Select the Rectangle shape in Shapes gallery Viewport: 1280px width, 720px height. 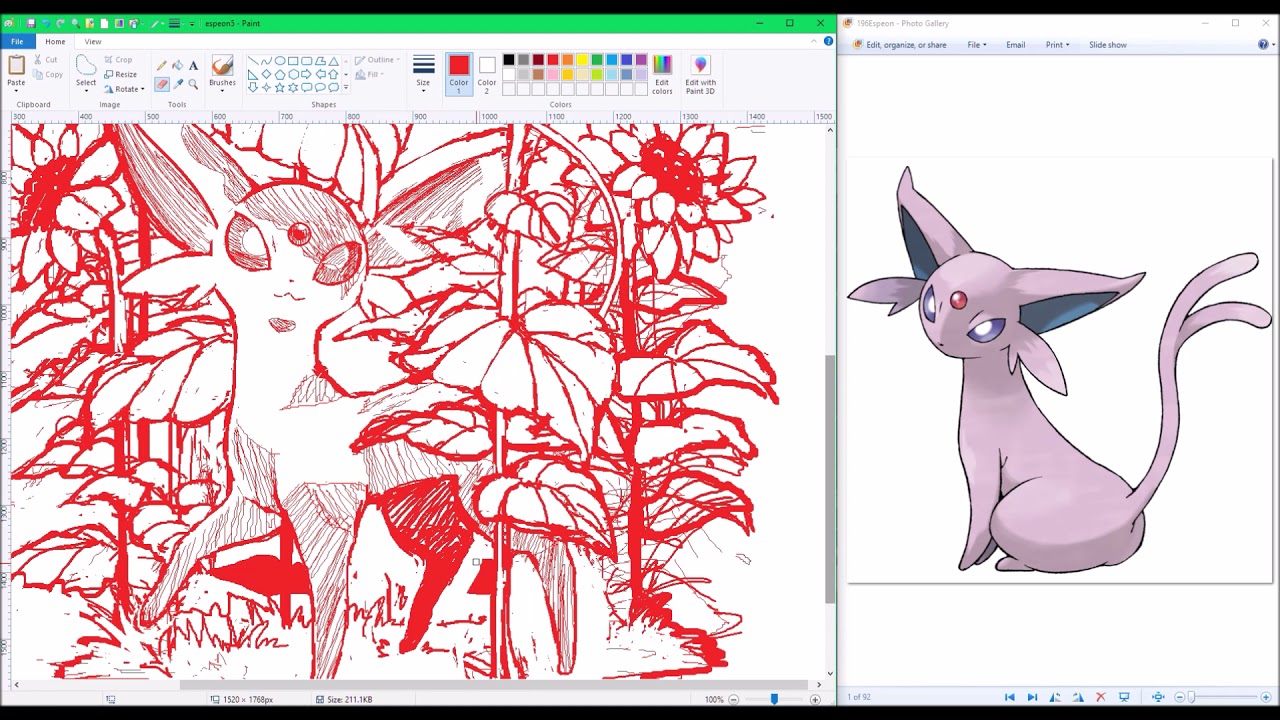pyautogui.click(x=293, y=61)
